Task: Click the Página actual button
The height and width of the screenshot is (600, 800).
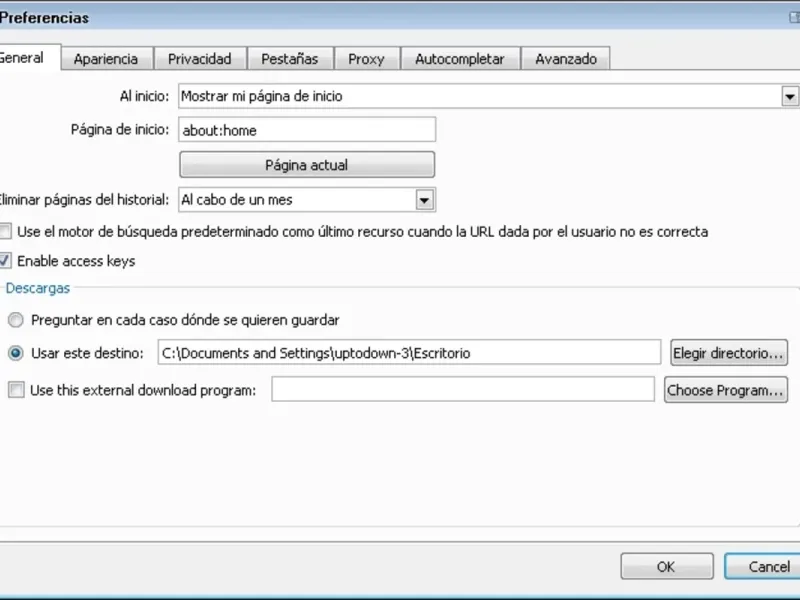Action: [307, 165]
